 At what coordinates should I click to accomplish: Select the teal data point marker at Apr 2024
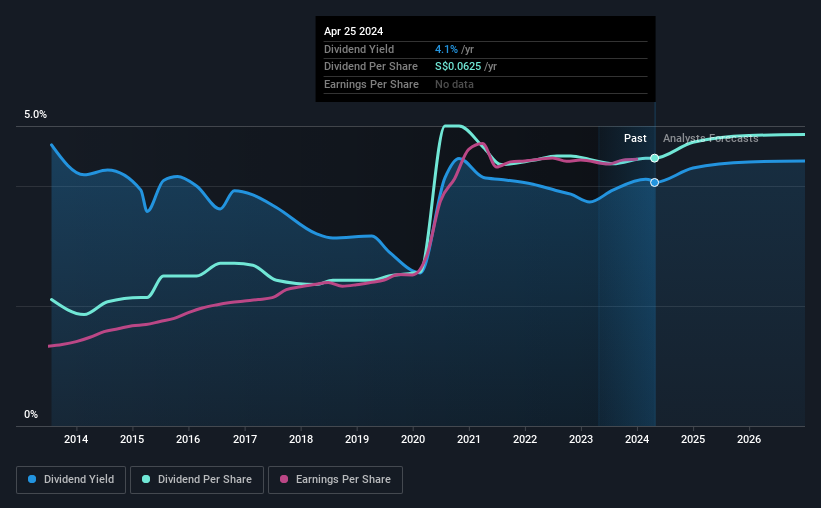654,158
